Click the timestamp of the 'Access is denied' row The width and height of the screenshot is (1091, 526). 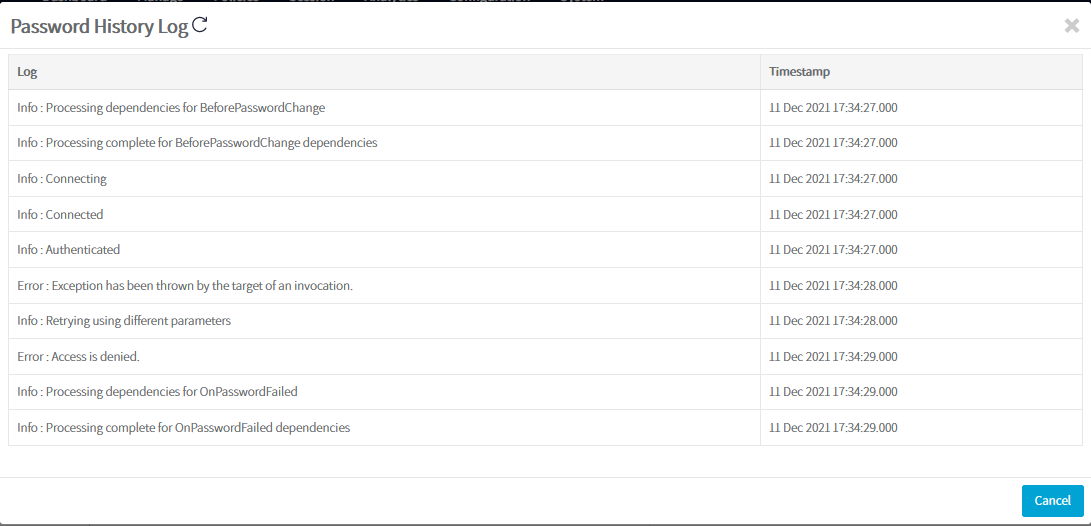point(833,357)
